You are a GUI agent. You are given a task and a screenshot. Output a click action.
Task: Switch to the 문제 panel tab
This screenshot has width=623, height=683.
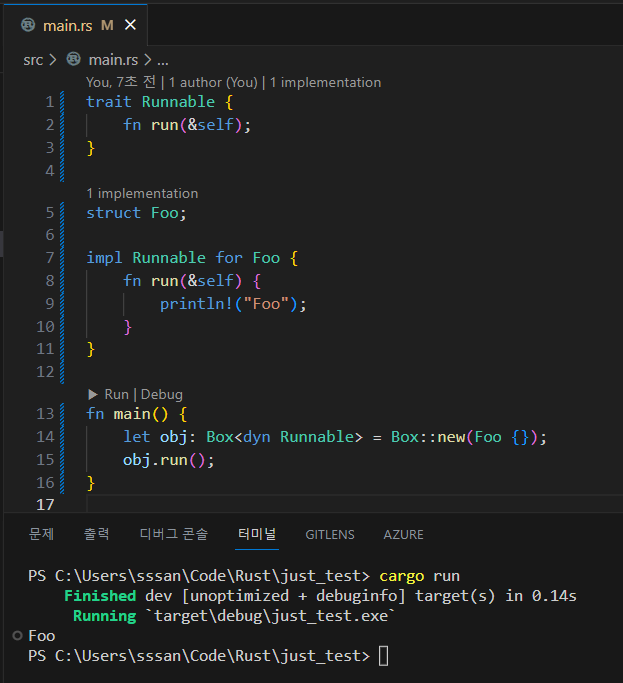(41, 534)
